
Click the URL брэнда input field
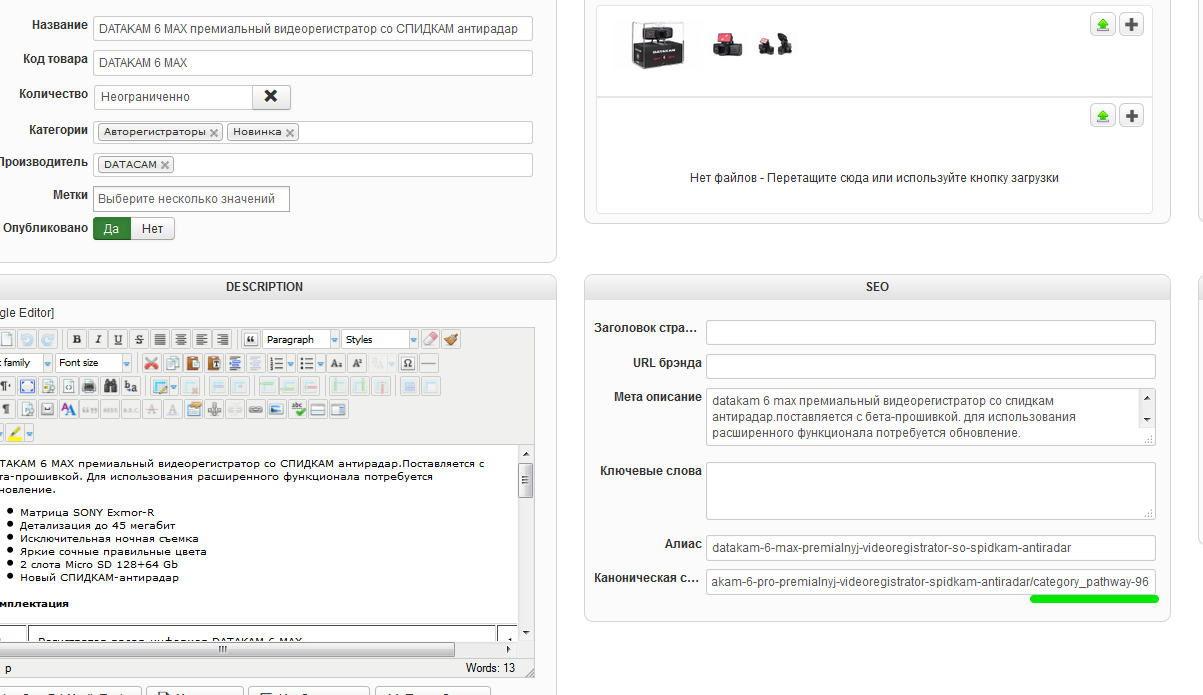tap(931, 366)
